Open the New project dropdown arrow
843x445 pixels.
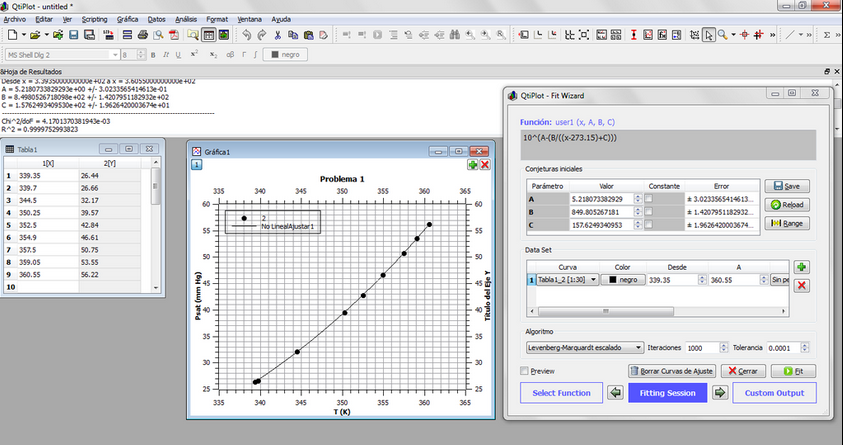24,35
